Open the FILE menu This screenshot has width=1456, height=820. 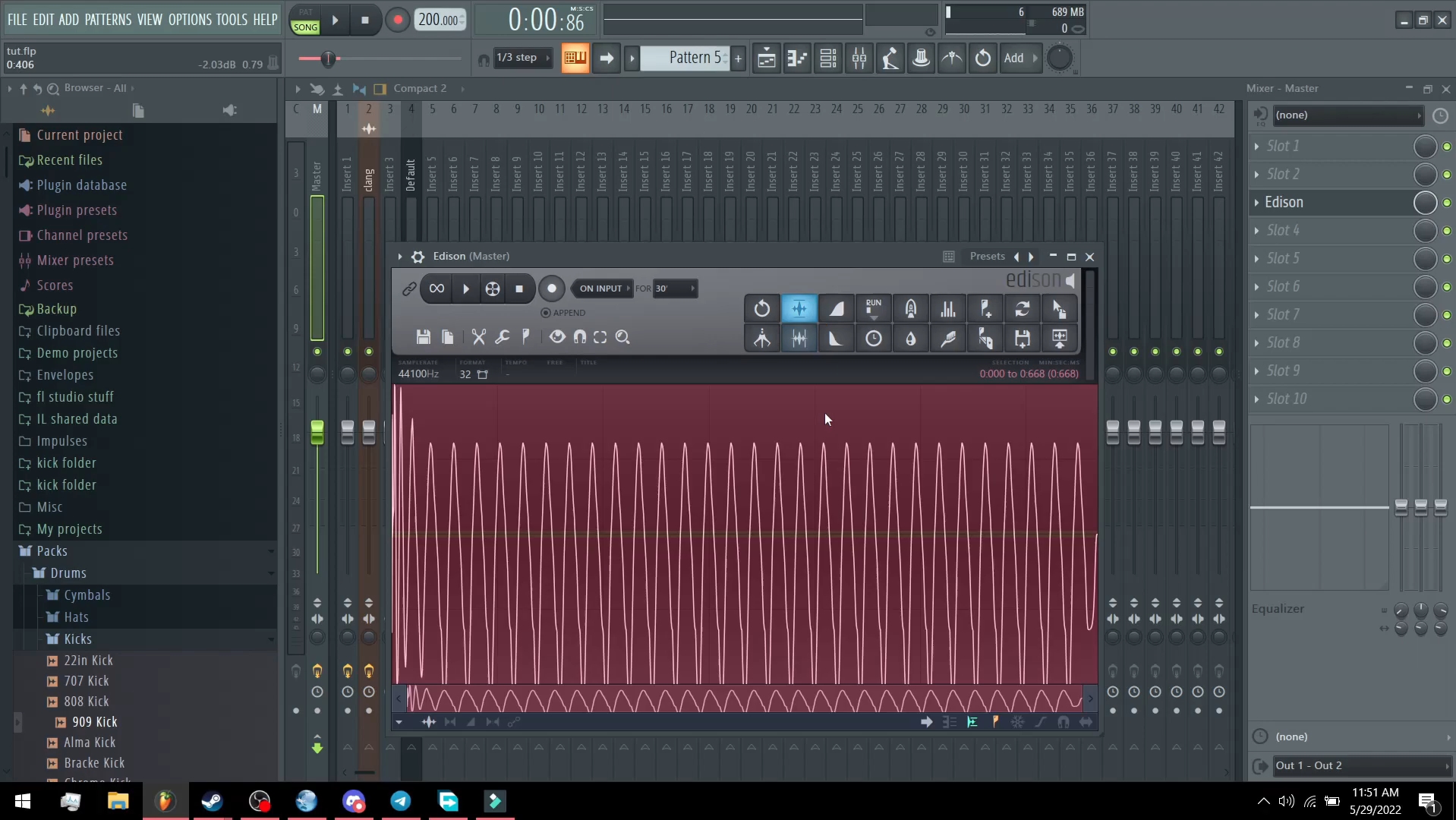[17, 20]
